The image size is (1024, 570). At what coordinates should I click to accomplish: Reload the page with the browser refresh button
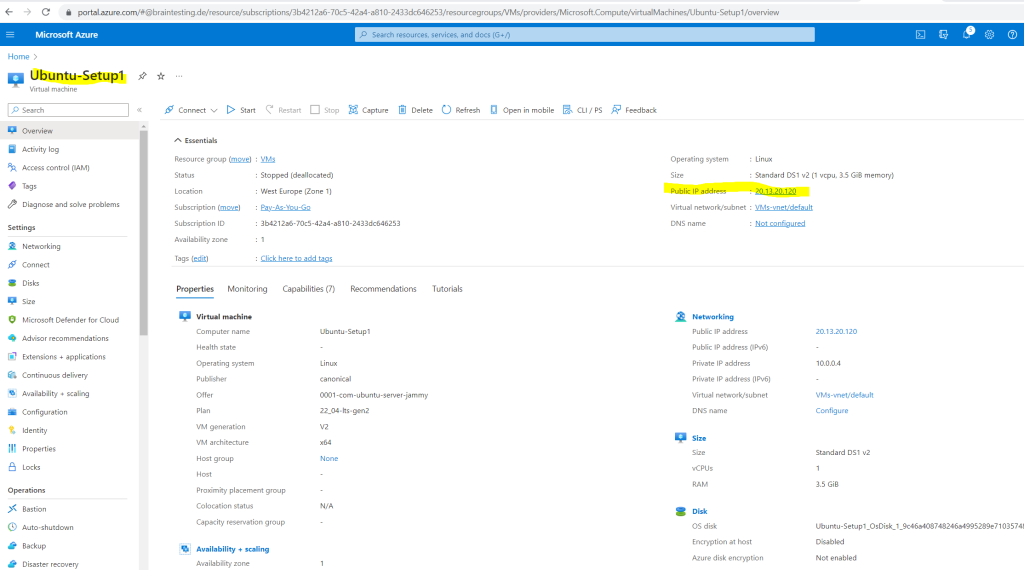coord(46,12)
